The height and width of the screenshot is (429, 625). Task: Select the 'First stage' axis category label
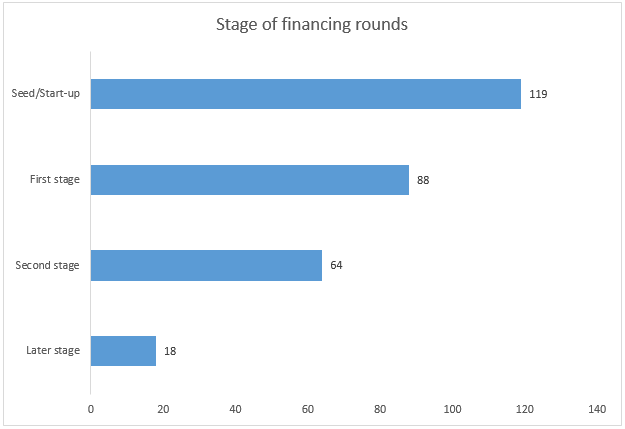click(x=55, y=180)
